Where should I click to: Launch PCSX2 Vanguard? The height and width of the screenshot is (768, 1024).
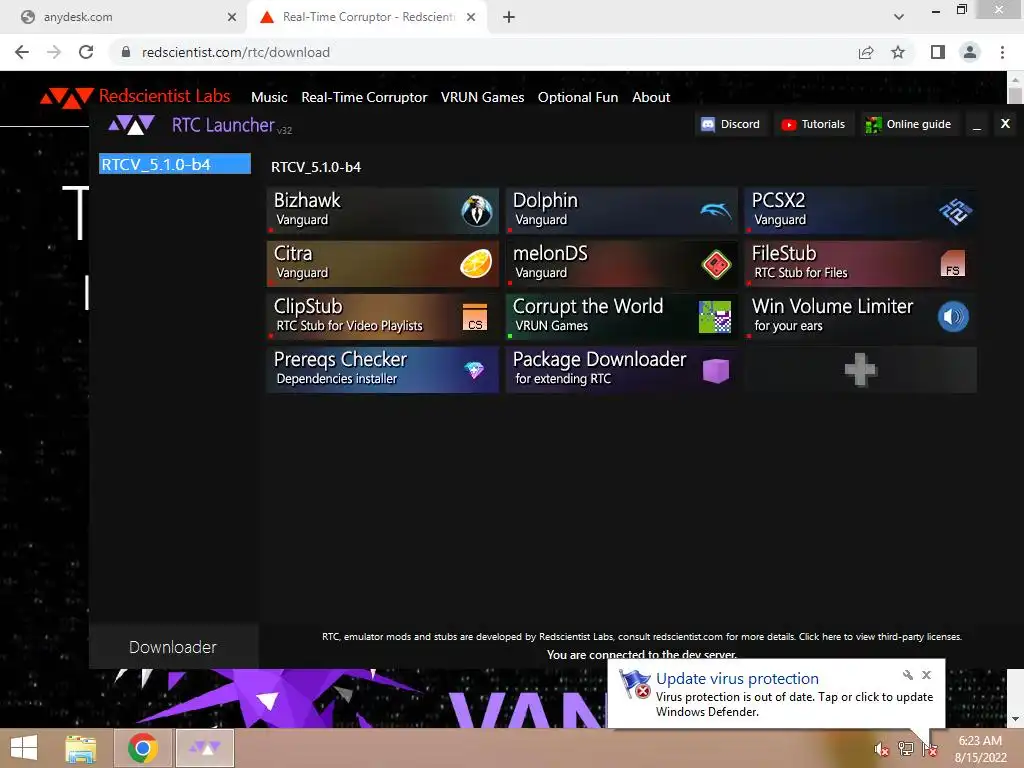coord(861,210)
